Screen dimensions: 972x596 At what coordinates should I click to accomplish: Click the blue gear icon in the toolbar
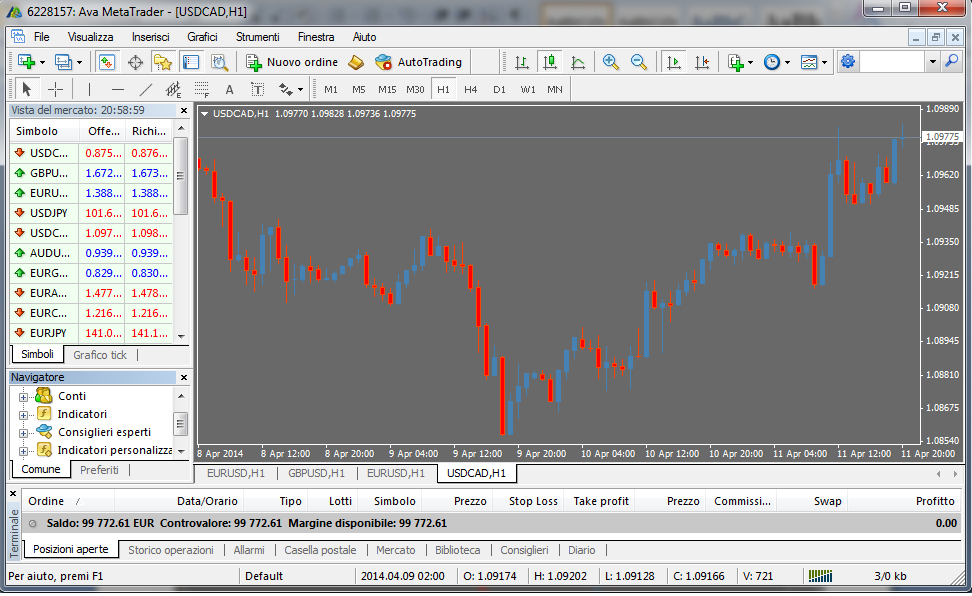(x=848, y=62)
